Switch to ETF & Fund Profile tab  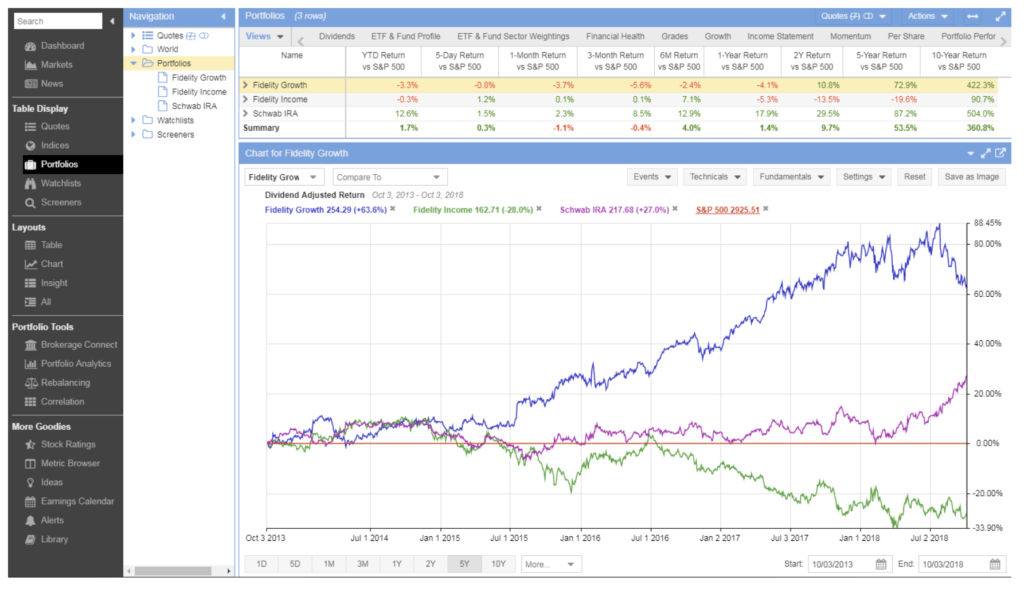(406, 37)
